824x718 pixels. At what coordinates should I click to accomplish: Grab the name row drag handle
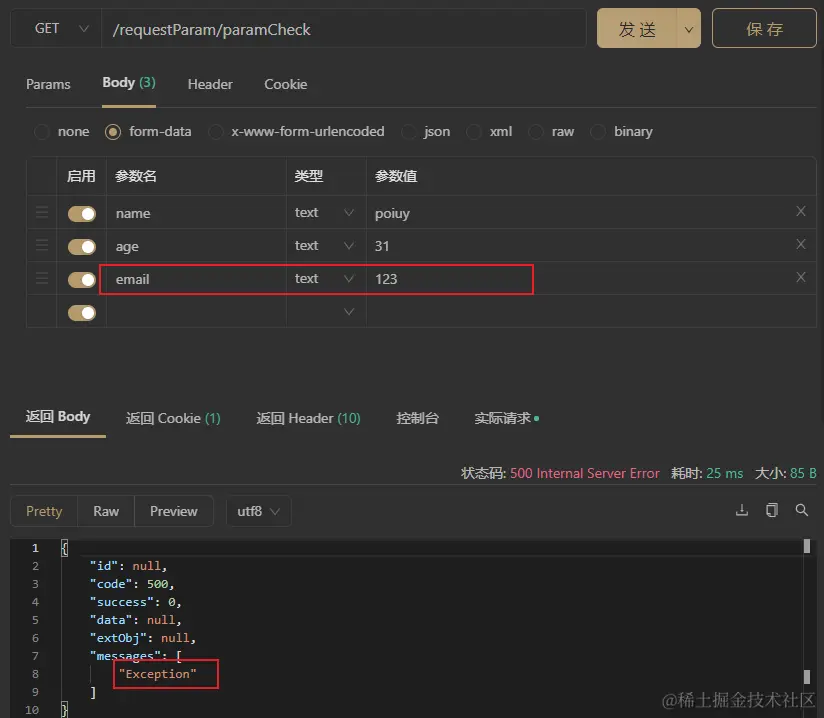[42, 212]
